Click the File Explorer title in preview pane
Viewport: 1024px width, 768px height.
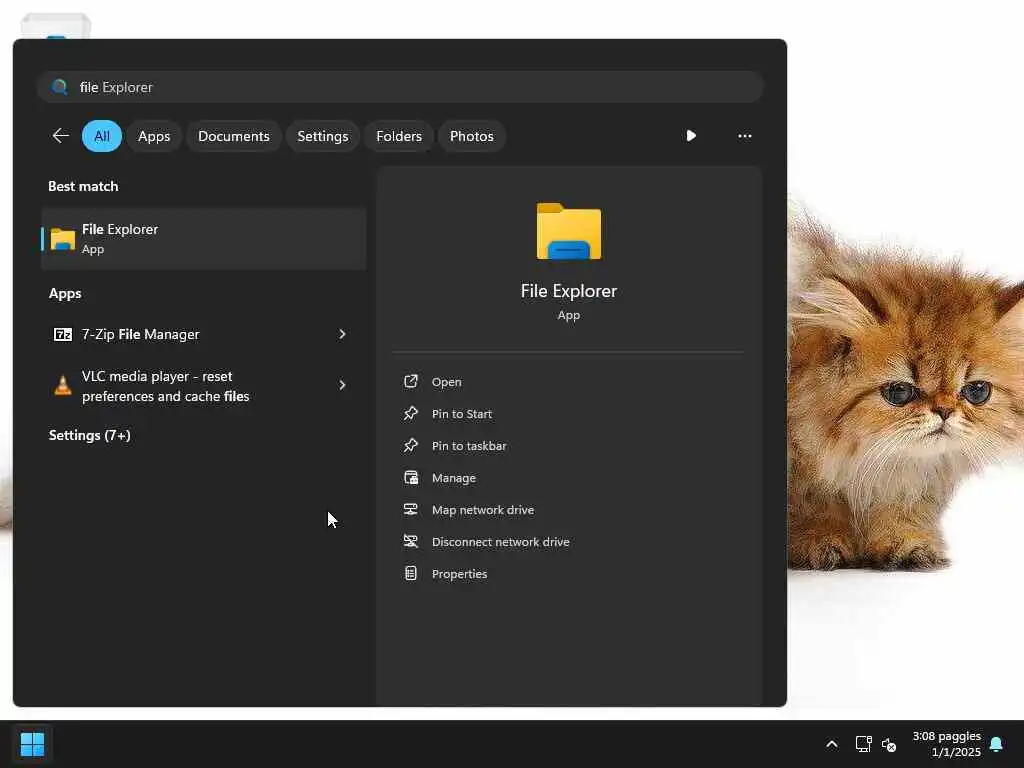tap(569, 291)
